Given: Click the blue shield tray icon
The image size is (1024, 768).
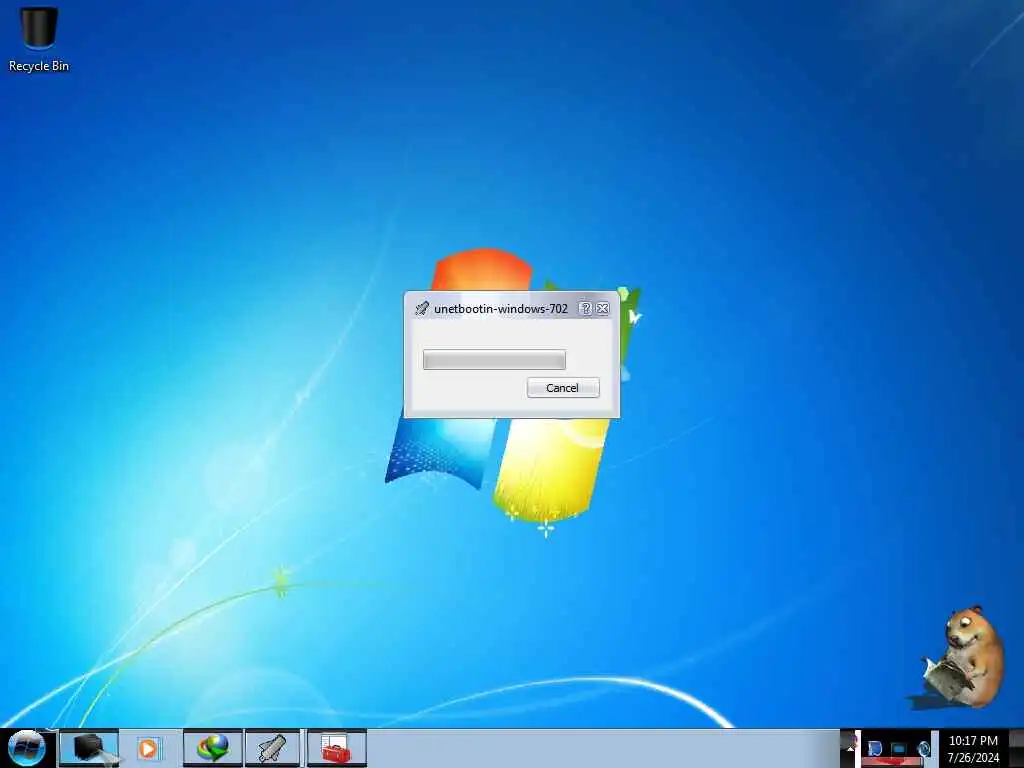Looking at the screenshot, I should tap(874, 748).
